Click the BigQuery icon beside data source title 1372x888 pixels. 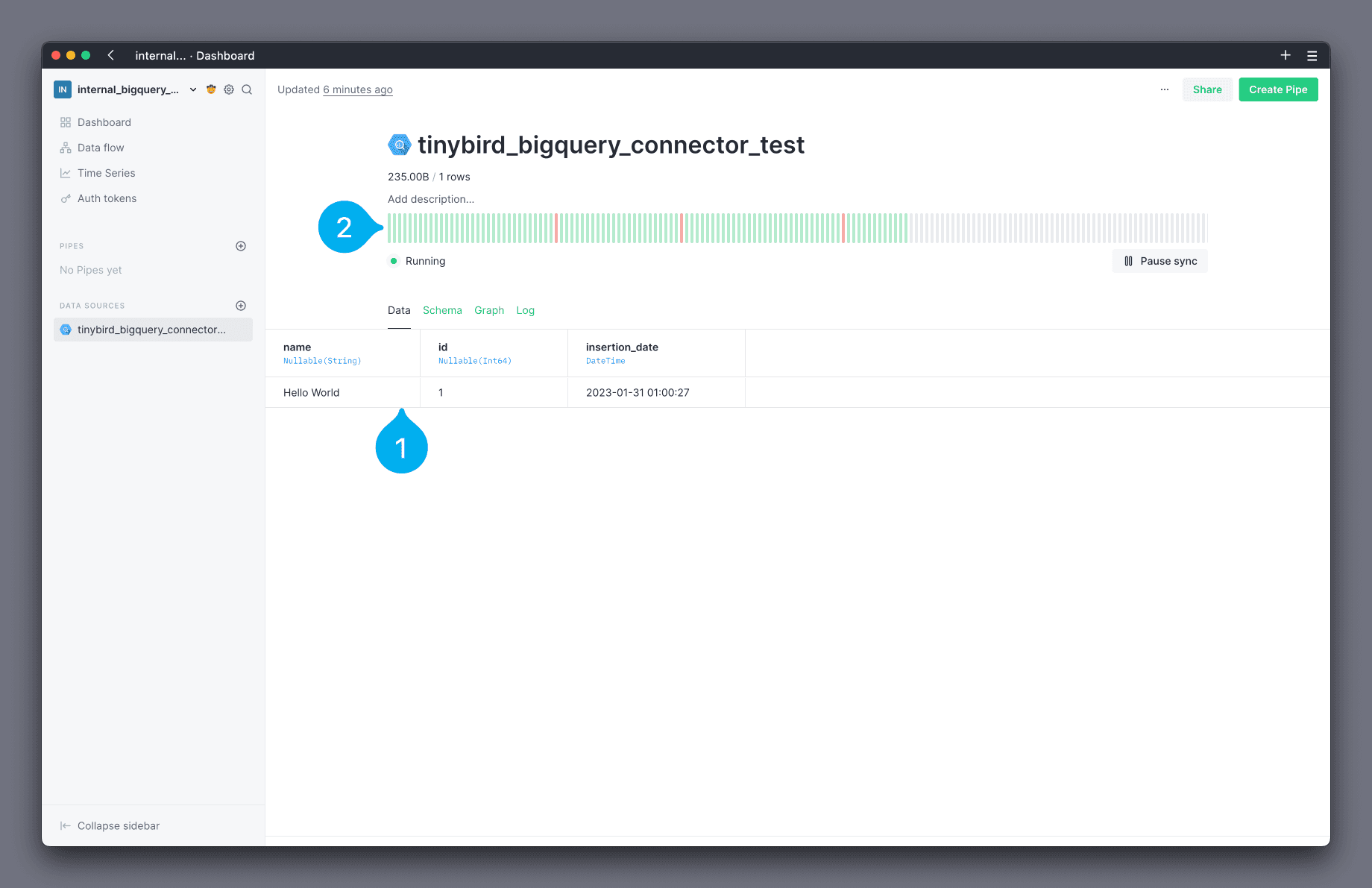click(400, 145)
